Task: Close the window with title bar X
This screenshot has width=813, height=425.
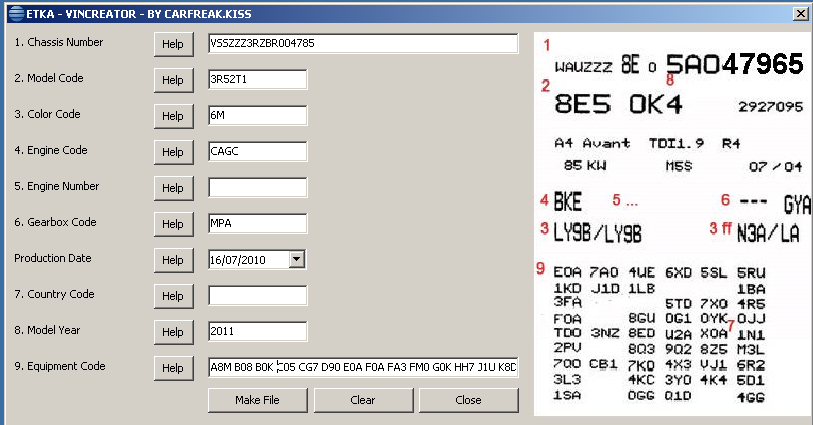Action: click(801, 13)
